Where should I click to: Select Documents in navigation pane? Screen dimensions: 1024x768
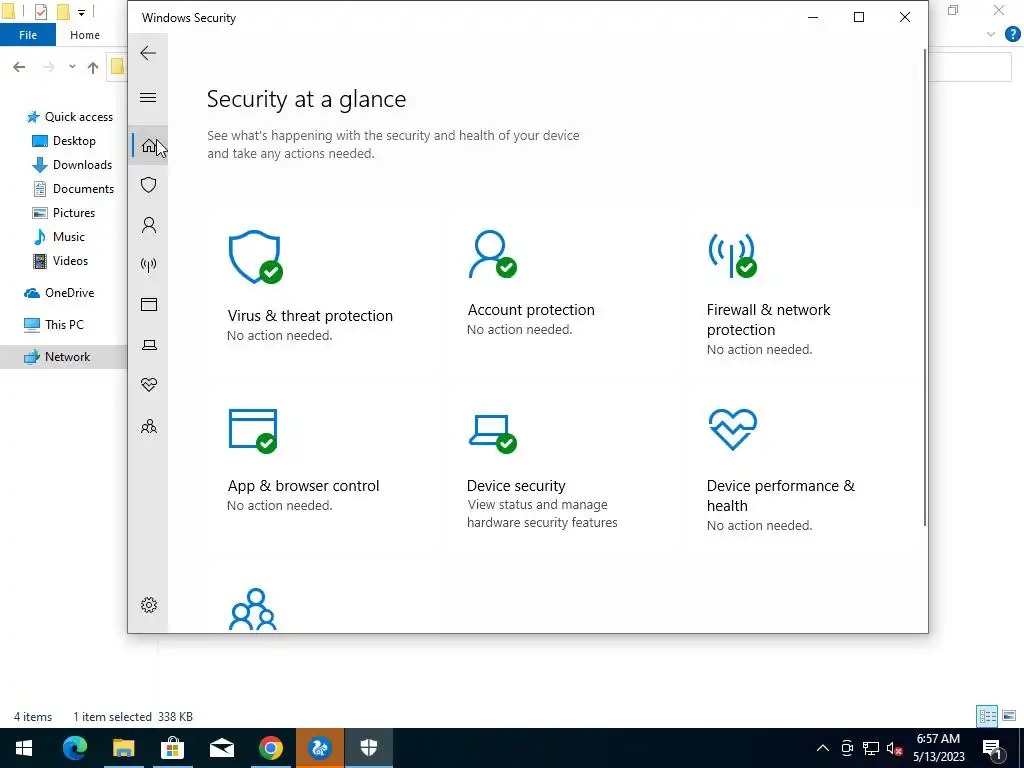73,189
